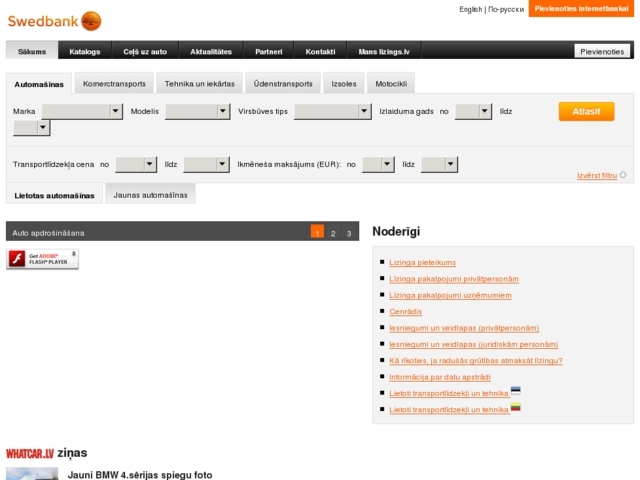The width and height of the screenshot is (640, 480).
Task: Click the circle icon beside Izvērst filtru
Action: coord(623,175)
